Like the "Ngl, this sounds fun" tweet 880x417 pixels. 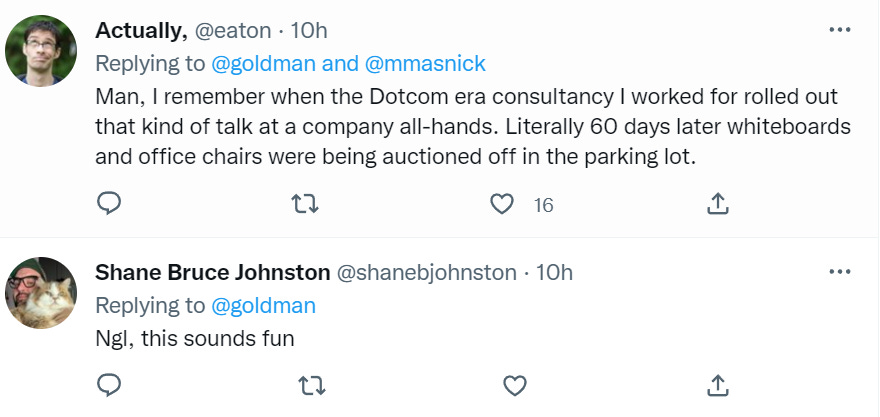coord(514,384)
